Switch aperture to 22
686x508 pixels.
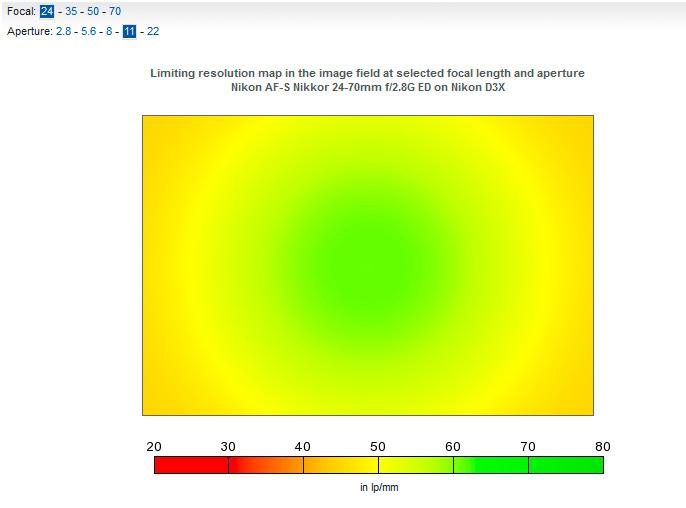tap(153, 32)
